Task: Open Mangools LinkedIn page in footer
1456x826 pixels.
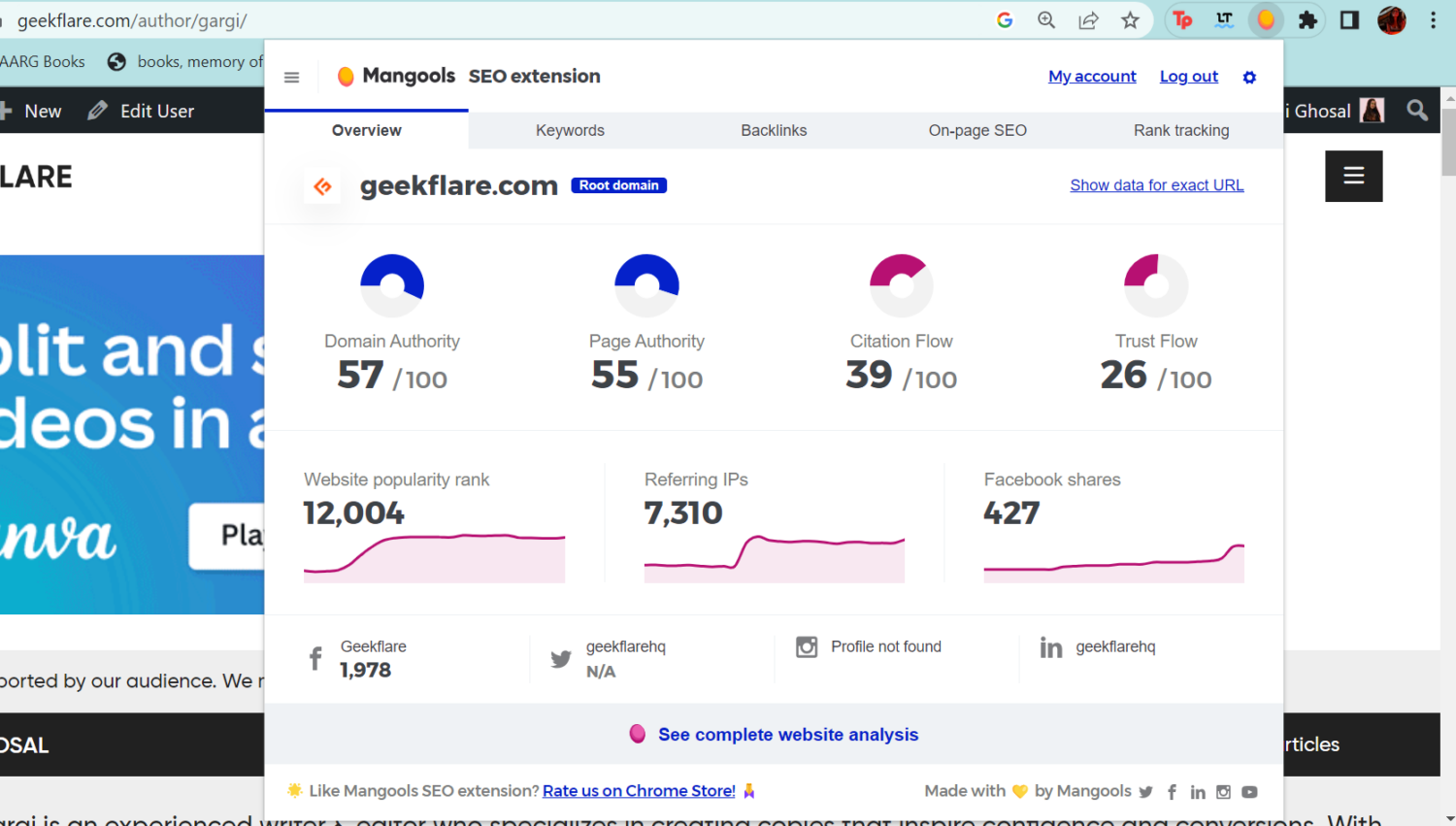Action: tap(1198, 792)
